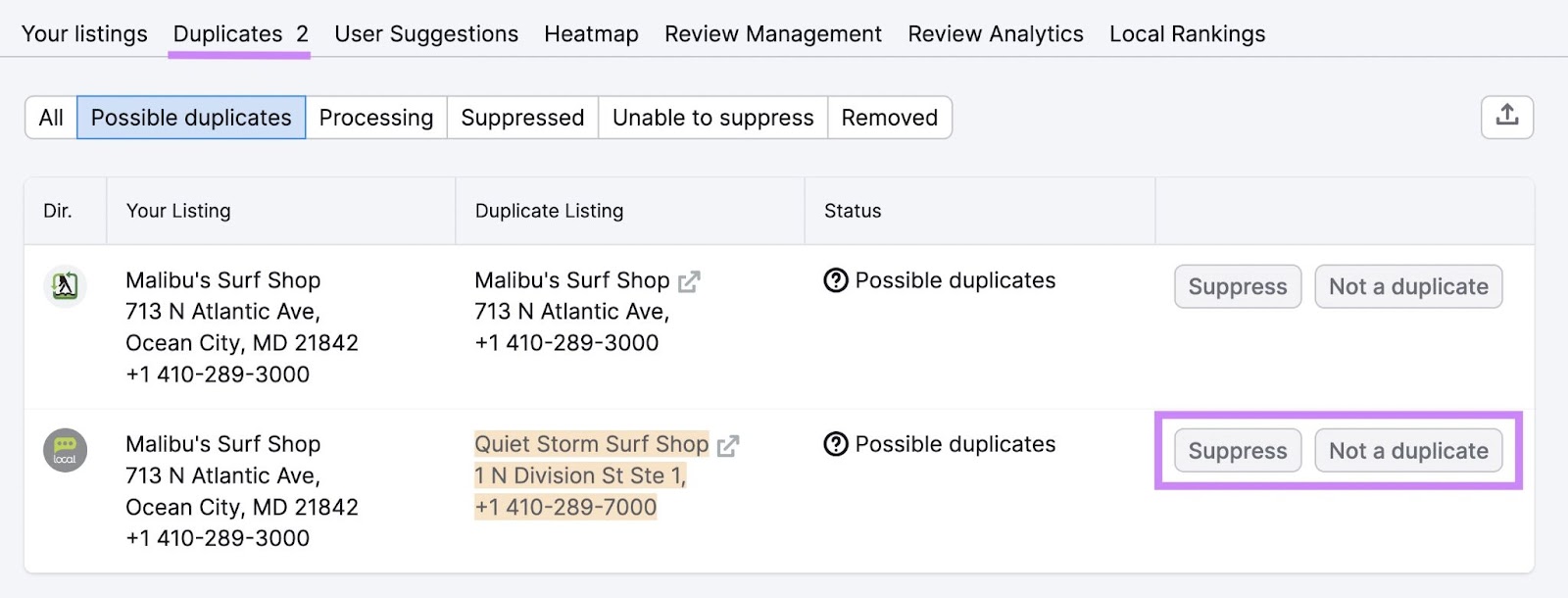Switch filter to Processing
The height and width of the screenshot is (598, 1568).
click(376, 118)
